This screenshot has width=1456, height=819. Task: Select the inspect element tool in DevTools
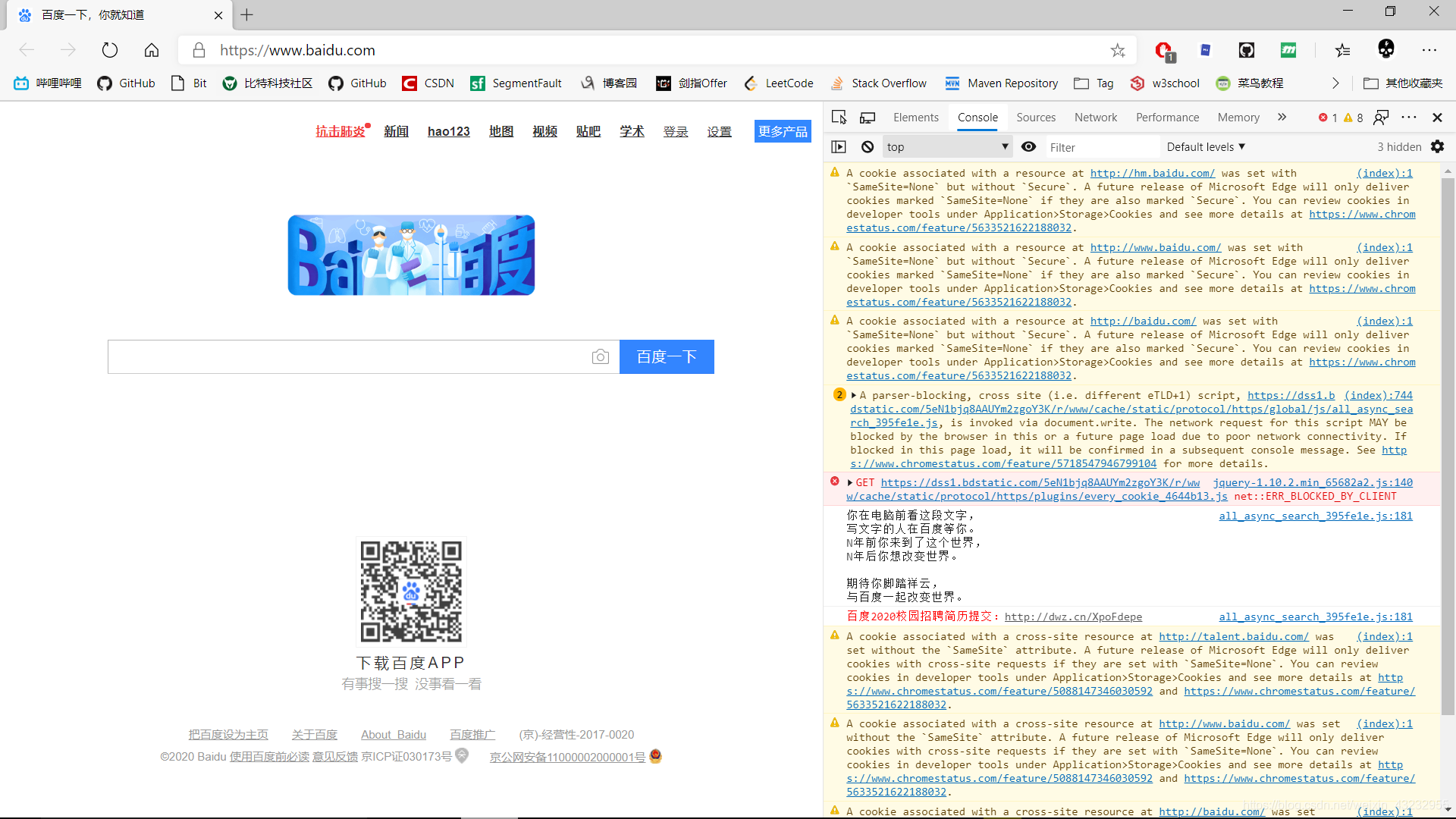(839, 118)
